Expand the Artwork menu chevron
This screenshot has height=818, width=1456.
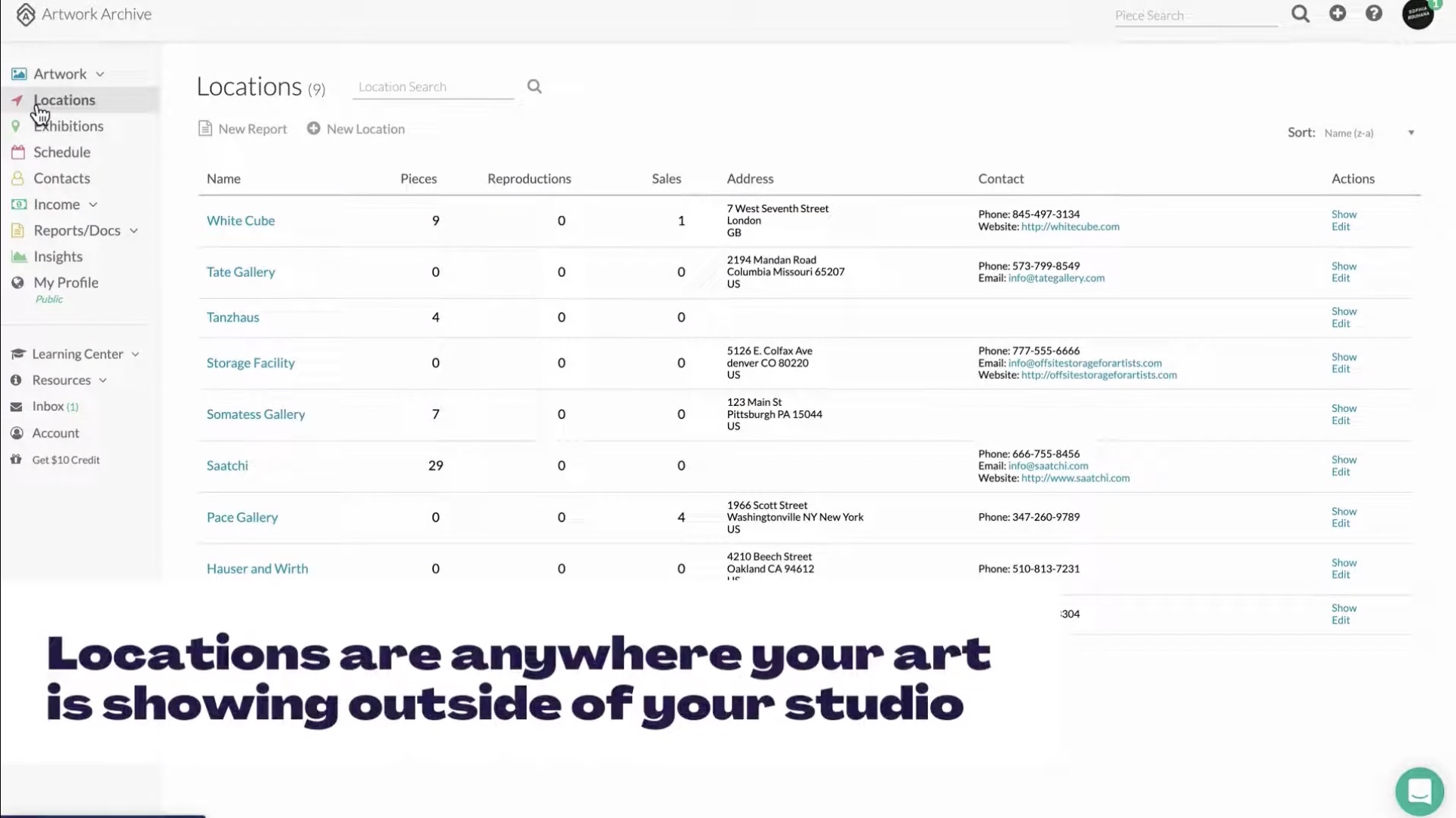tap(100, 74)
